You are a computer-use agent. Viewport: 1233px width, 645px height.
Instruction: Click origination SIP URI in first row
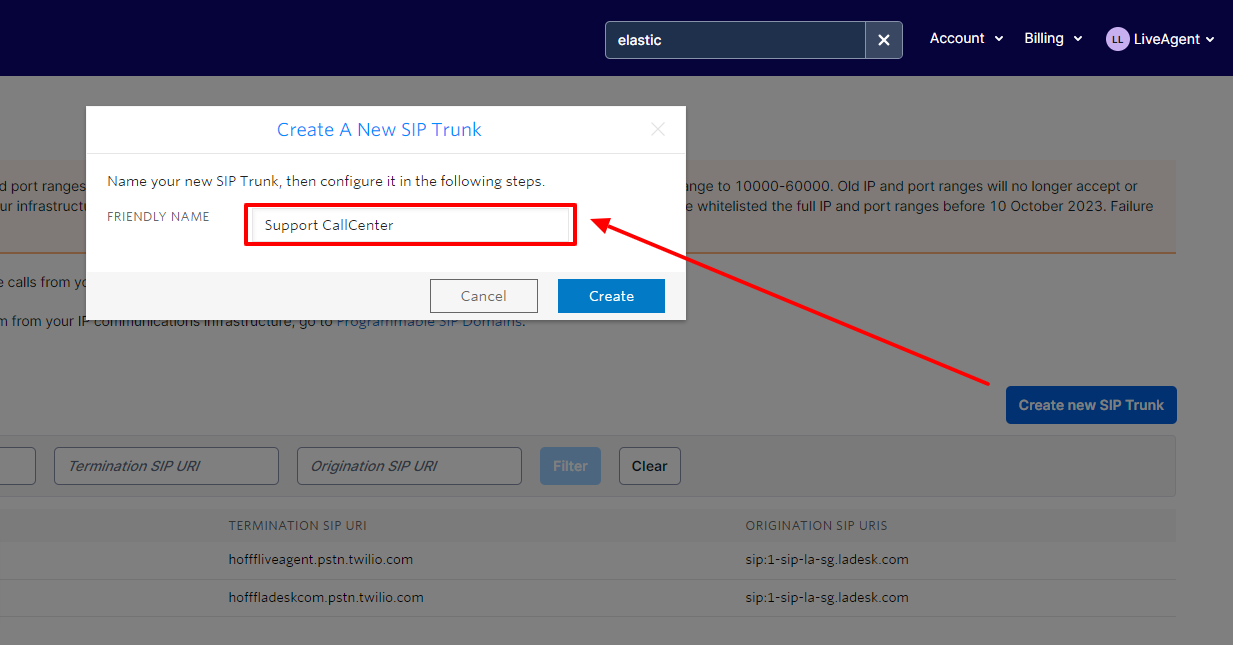[x=826, y=559]
